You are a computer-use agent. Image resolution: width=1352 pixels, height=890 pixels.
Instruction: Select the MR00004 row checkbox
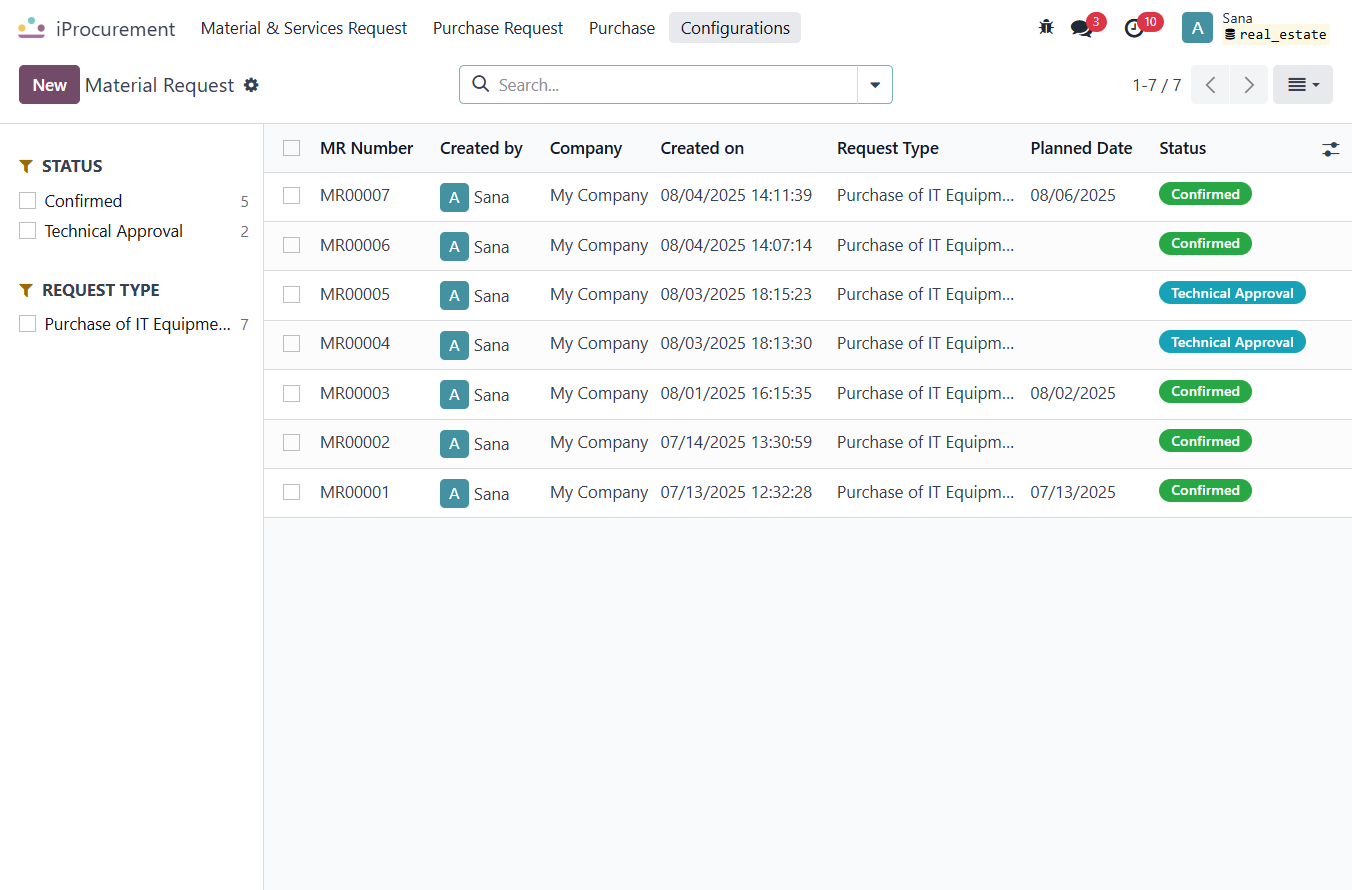tap(291, 344)
